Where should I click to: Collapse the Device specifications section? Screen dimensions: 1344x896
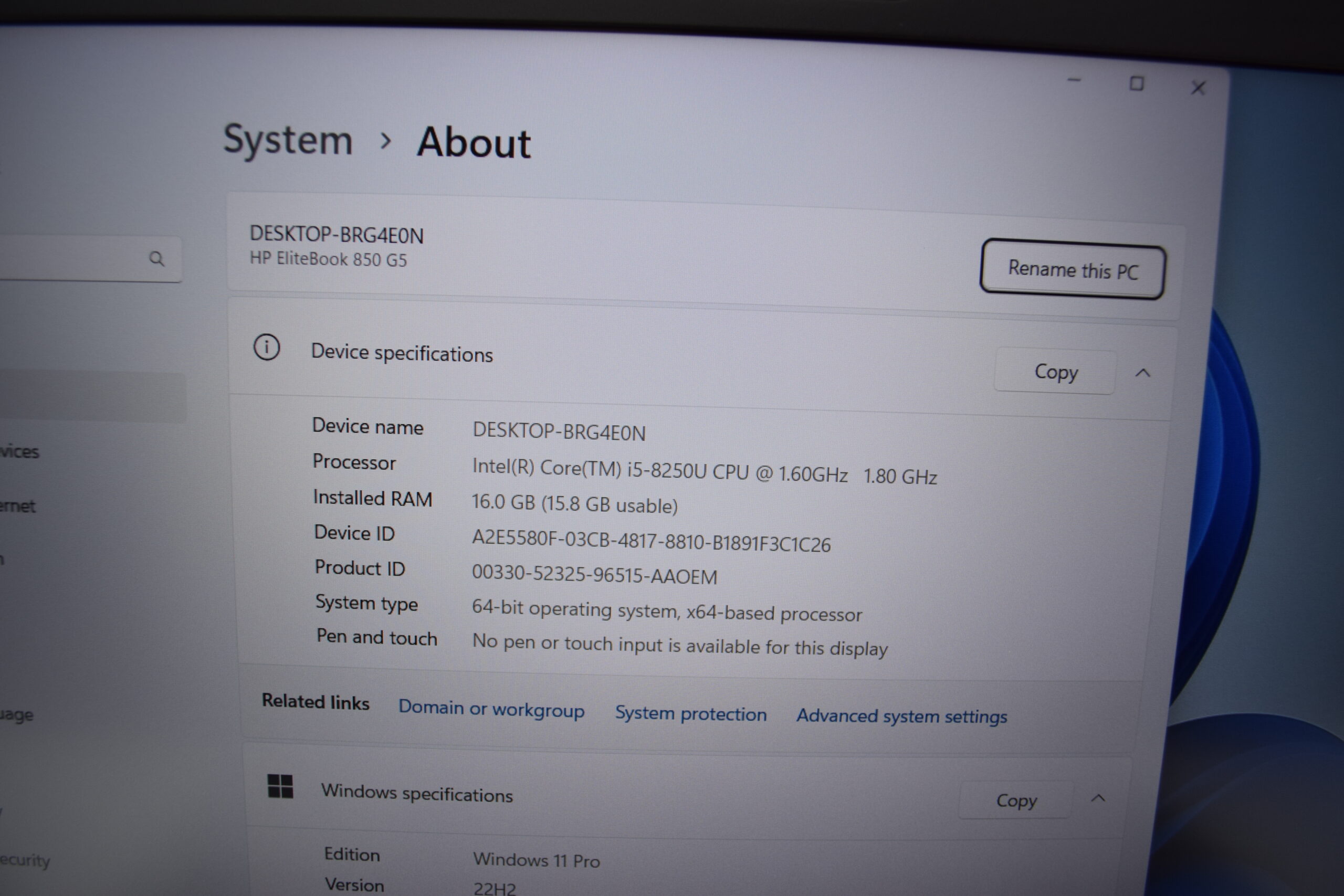[x=1143, y=373]
